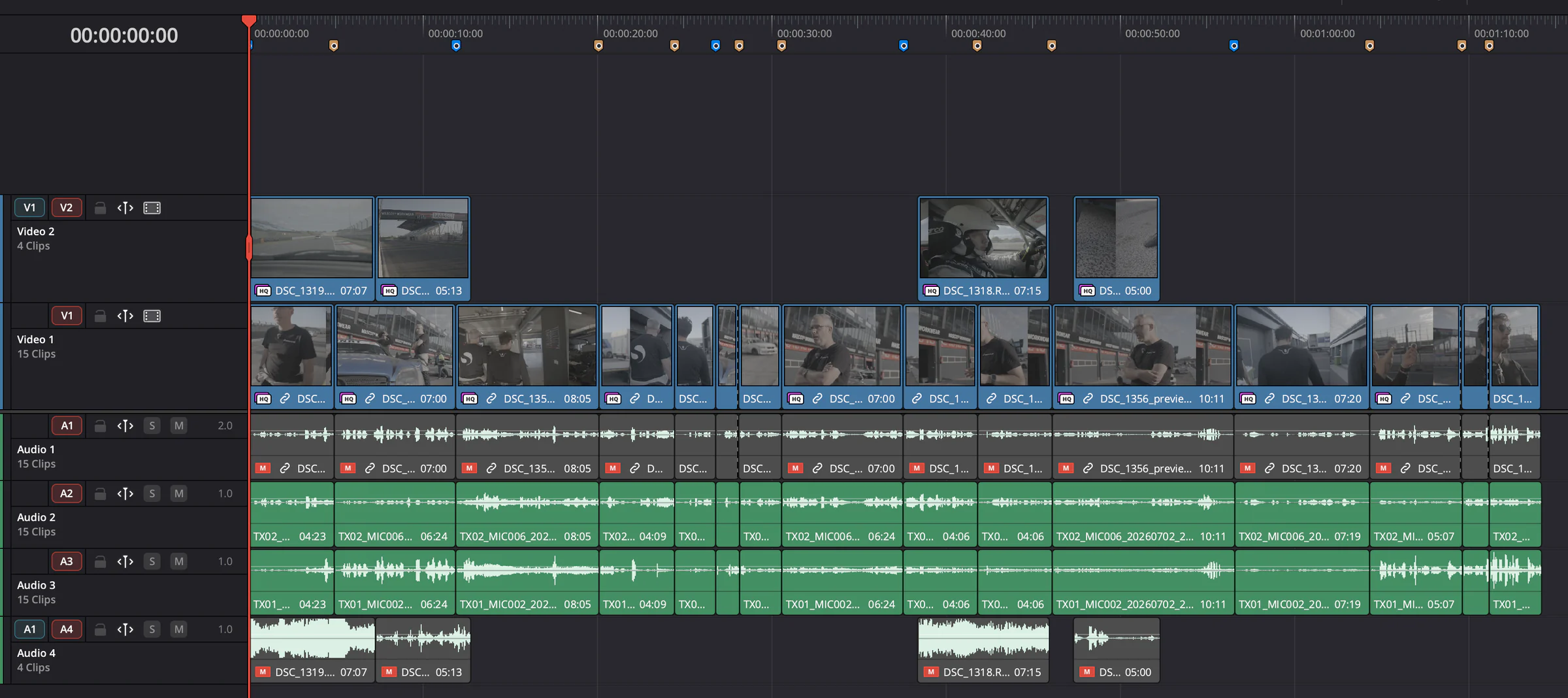Toggle auto track selector on Video 2
The image size is (1568, 698).
(125, 208)
